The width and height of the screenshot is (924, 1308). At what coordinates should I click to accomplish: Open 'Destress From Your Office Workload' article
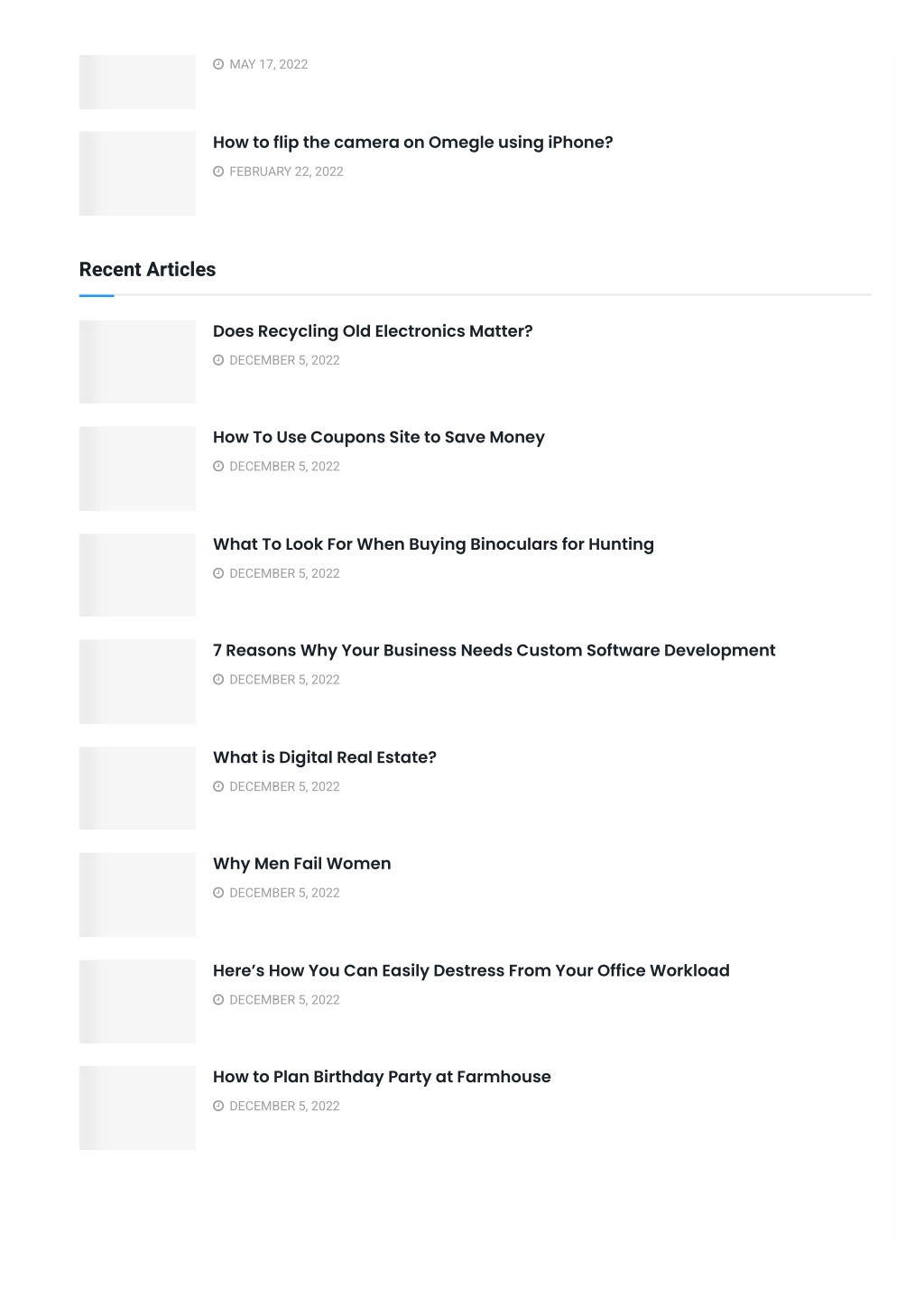471,970
